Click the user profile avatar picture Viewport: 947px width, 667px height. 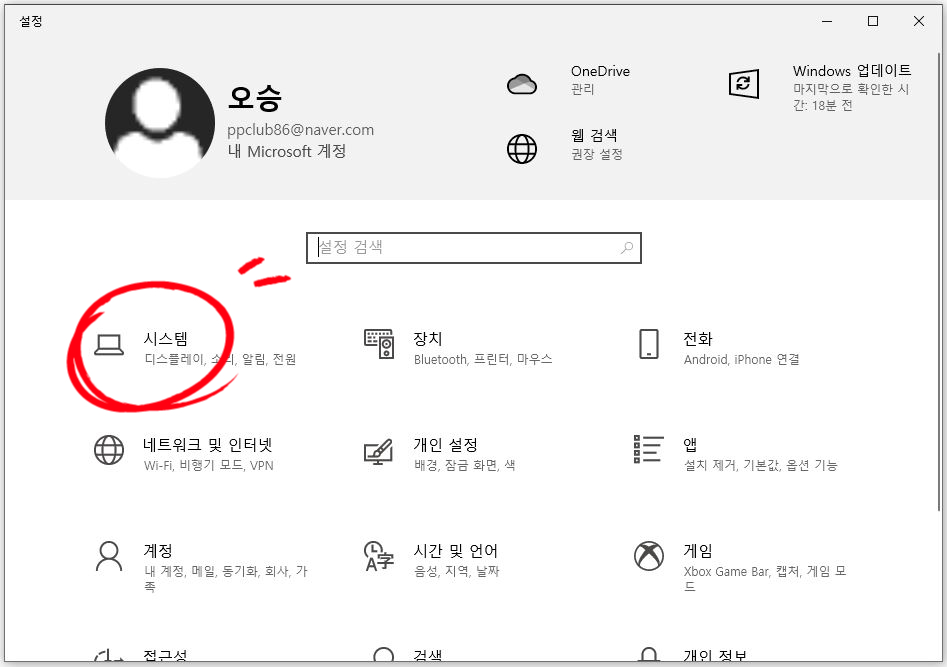[x=160, y=123]
